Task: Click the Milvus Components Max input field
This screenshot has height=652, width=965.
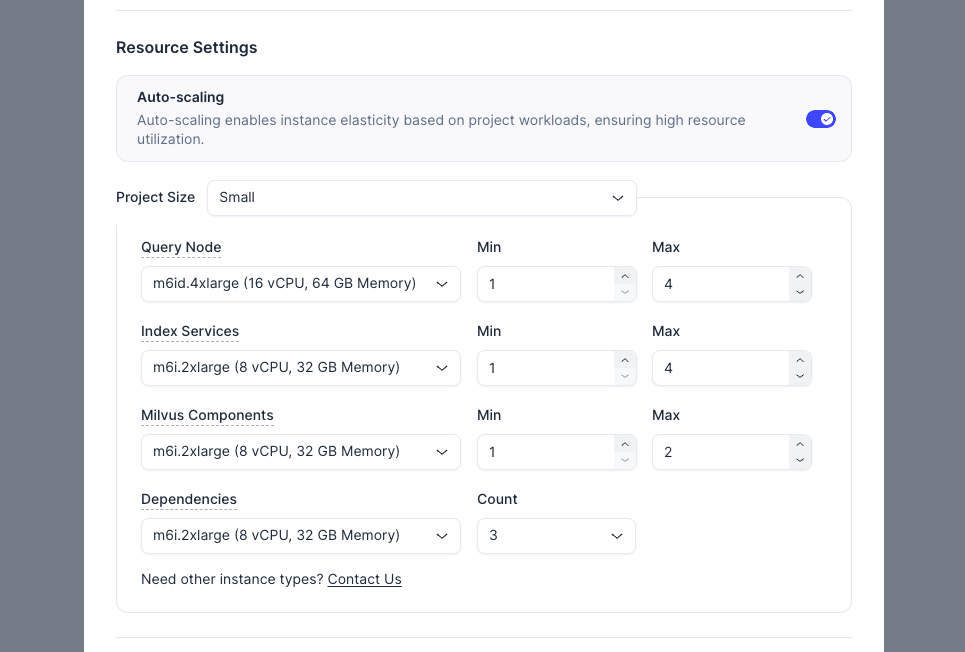Action: (x=720, y=452)
